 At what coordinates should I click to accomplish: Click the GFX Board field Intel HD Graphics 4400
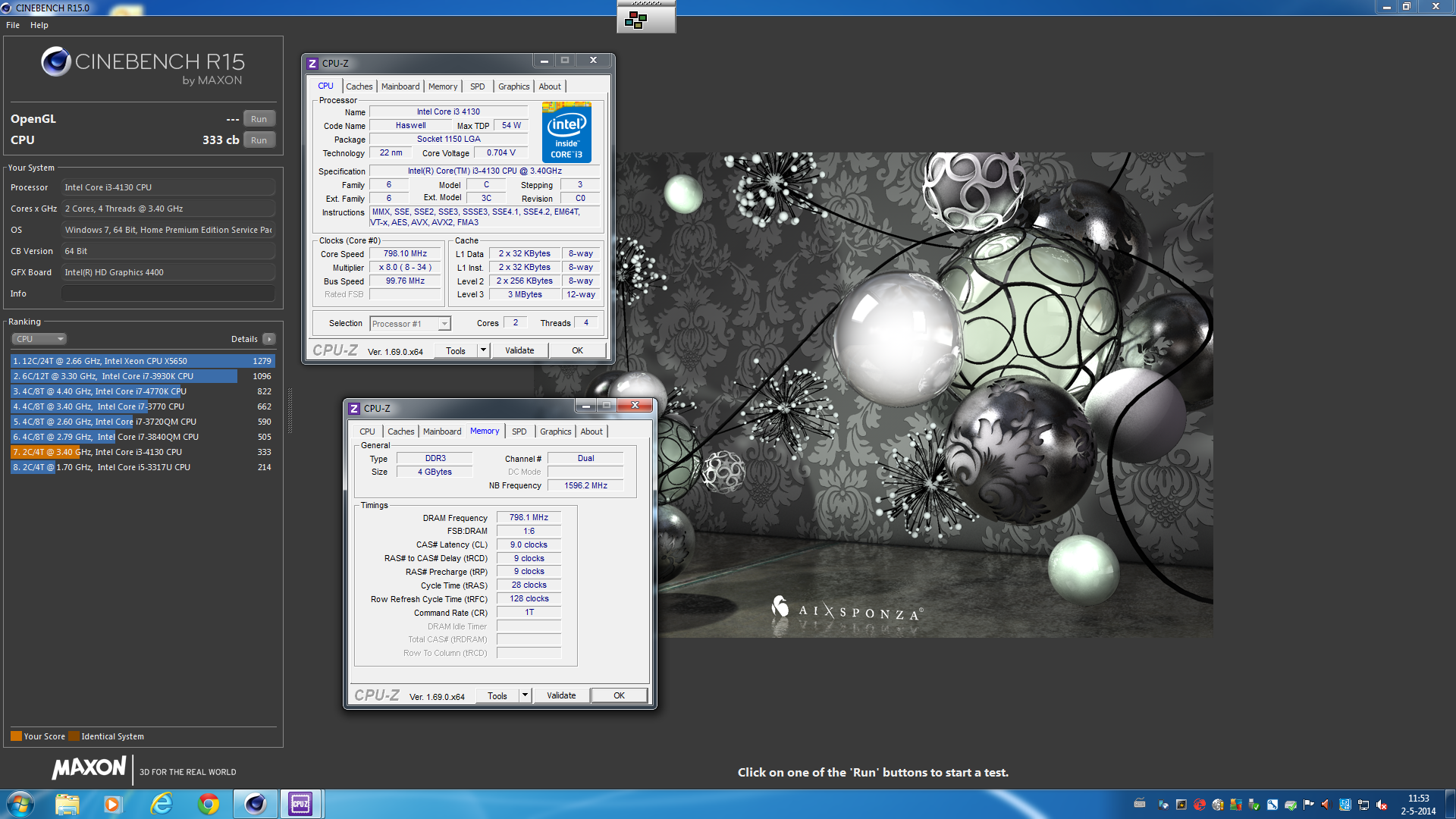(x=168, y=272)
